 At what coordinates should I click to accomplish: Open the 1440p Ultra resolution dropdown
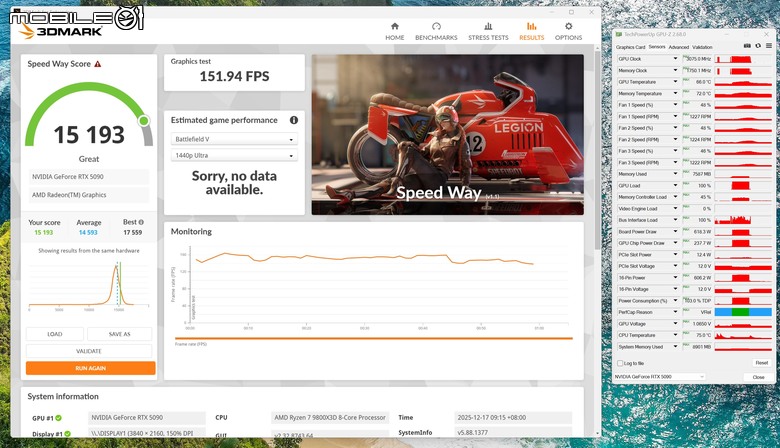234,156
